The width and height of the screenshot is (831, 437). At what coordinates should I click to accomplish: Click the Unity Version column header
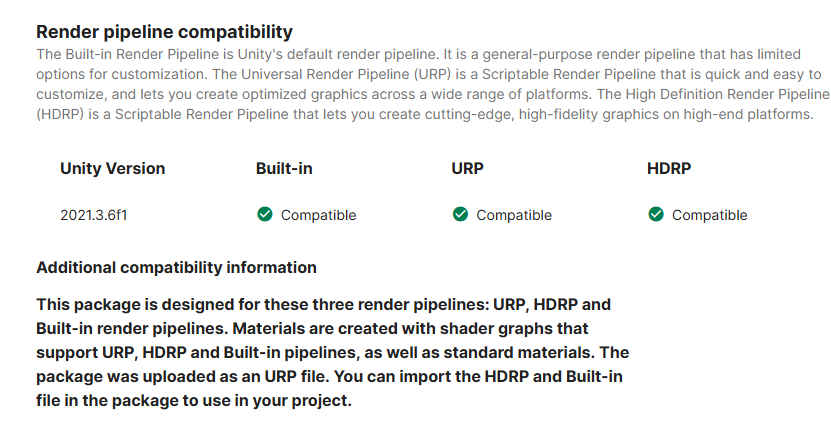pyautogui.click(x=112, y=168)
